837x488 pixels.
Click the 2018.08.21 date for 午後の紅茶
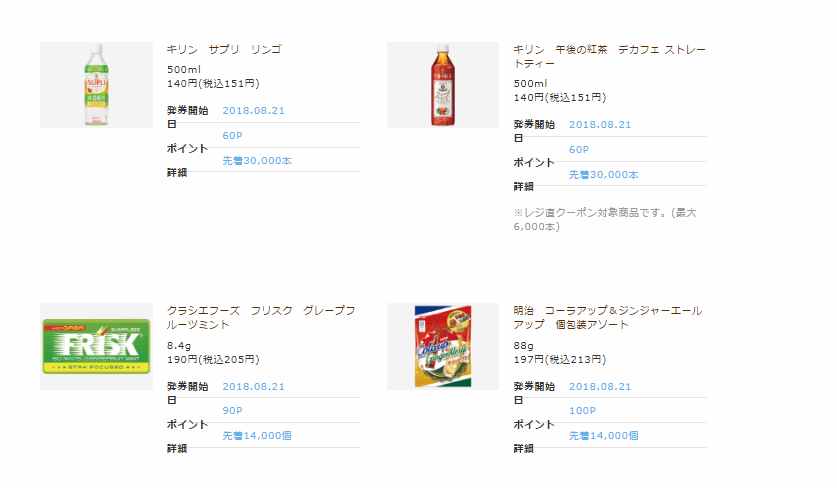pyautogui.click(x=600, y=124)
